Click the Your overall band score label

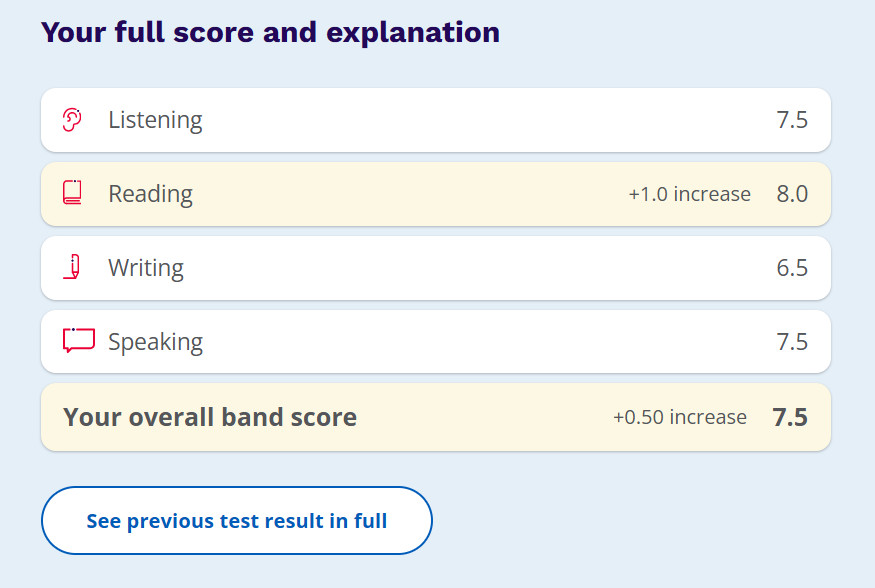click(x=210, y=417)
